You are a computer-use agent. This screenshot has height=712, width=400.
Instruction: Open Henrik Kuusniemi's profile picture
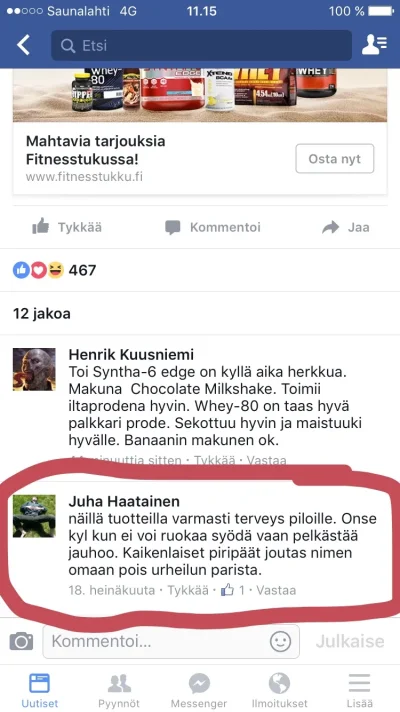[34, 370]
